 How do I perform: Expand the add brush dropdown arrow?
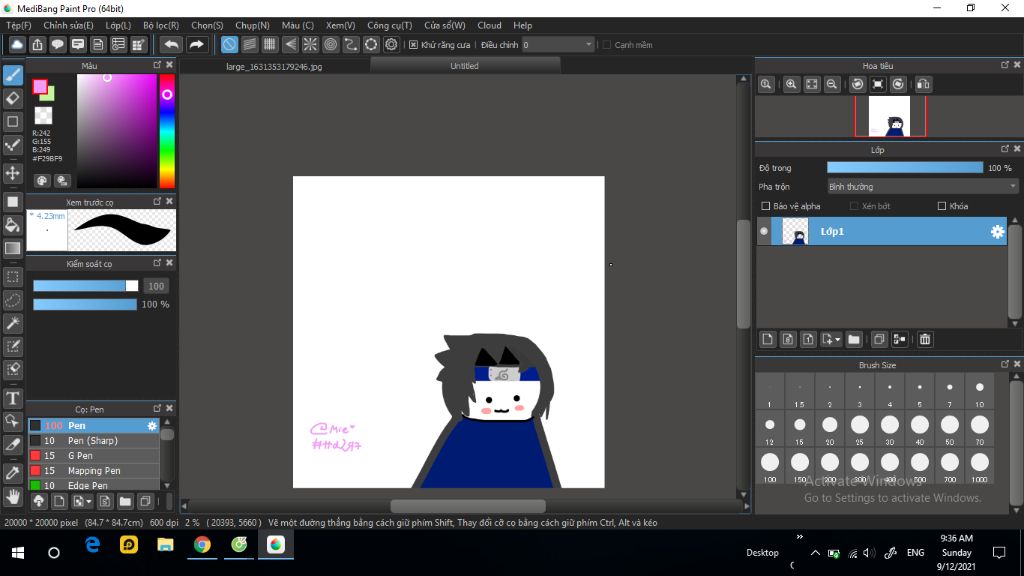point(88,502)
